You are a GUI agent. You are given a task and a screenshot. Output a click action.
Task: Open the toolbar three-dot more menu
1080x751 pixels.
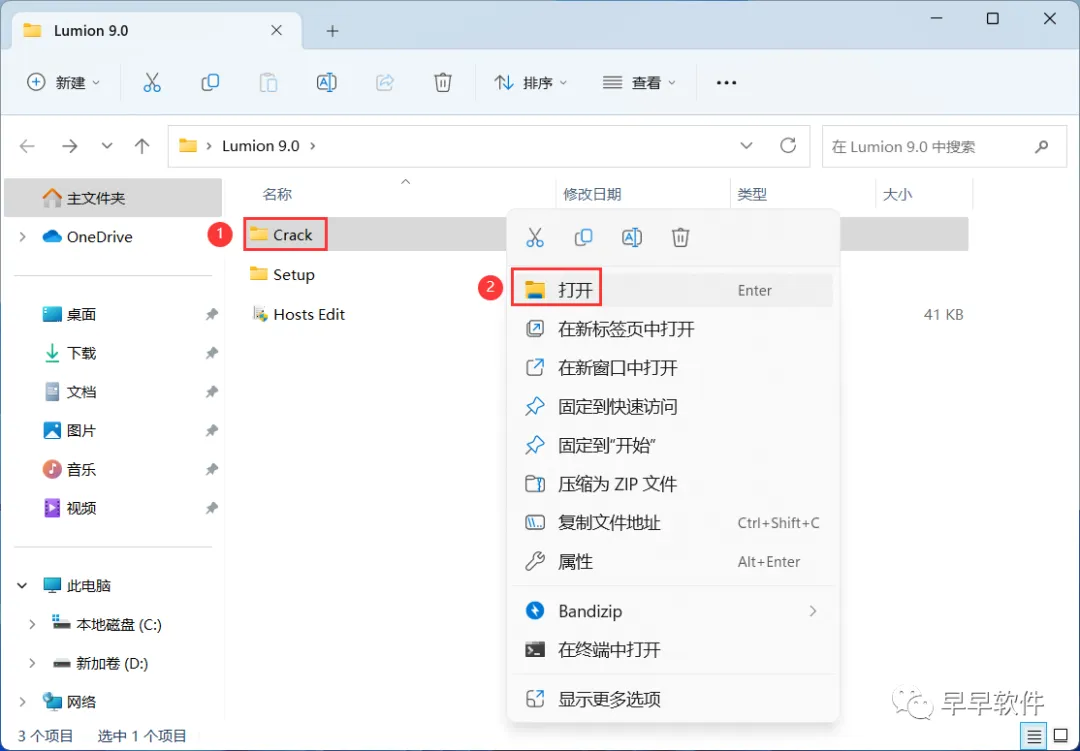(x=726, y=83)
